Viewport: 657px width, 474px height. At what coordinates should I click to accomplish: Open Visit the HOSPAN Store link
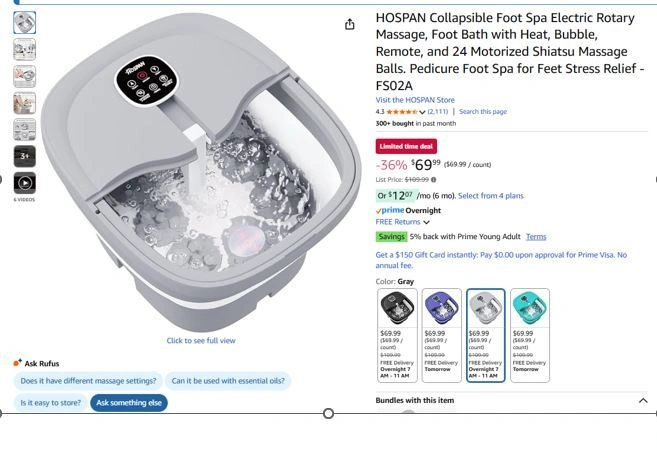tap(415, 100)
